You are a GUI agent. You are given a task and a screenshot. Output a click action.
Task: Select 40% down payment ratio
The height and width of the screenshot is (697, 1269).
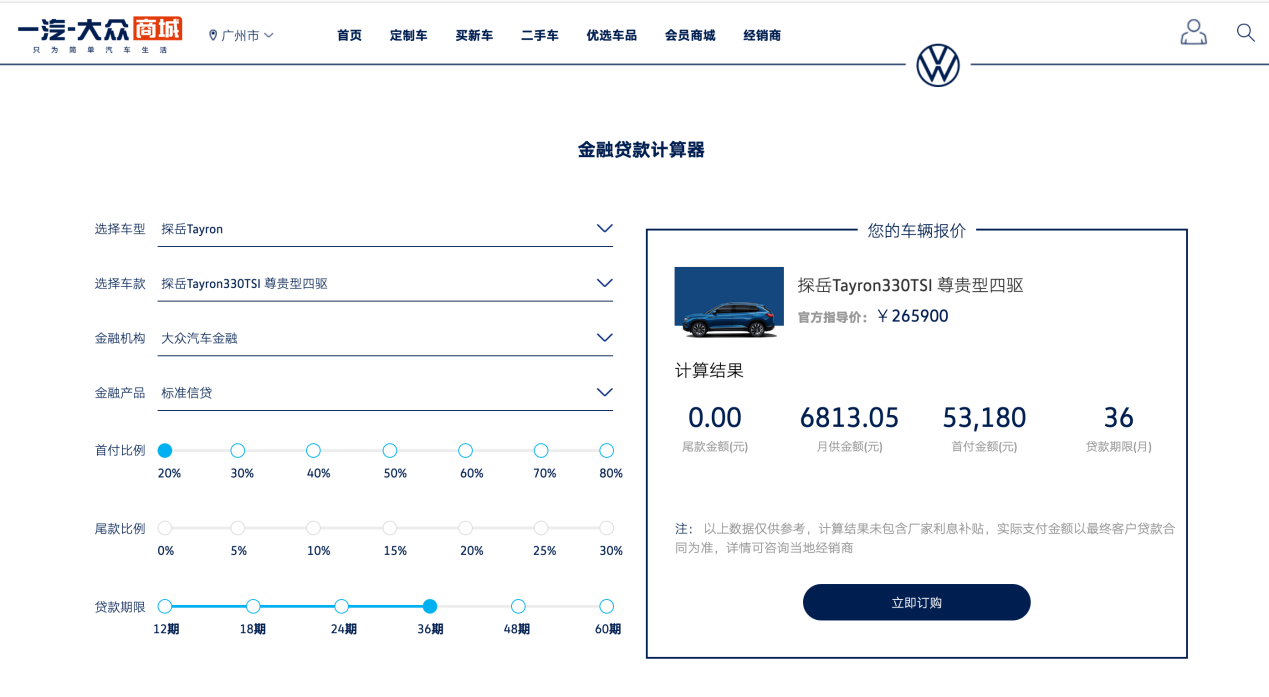[313, 451]
